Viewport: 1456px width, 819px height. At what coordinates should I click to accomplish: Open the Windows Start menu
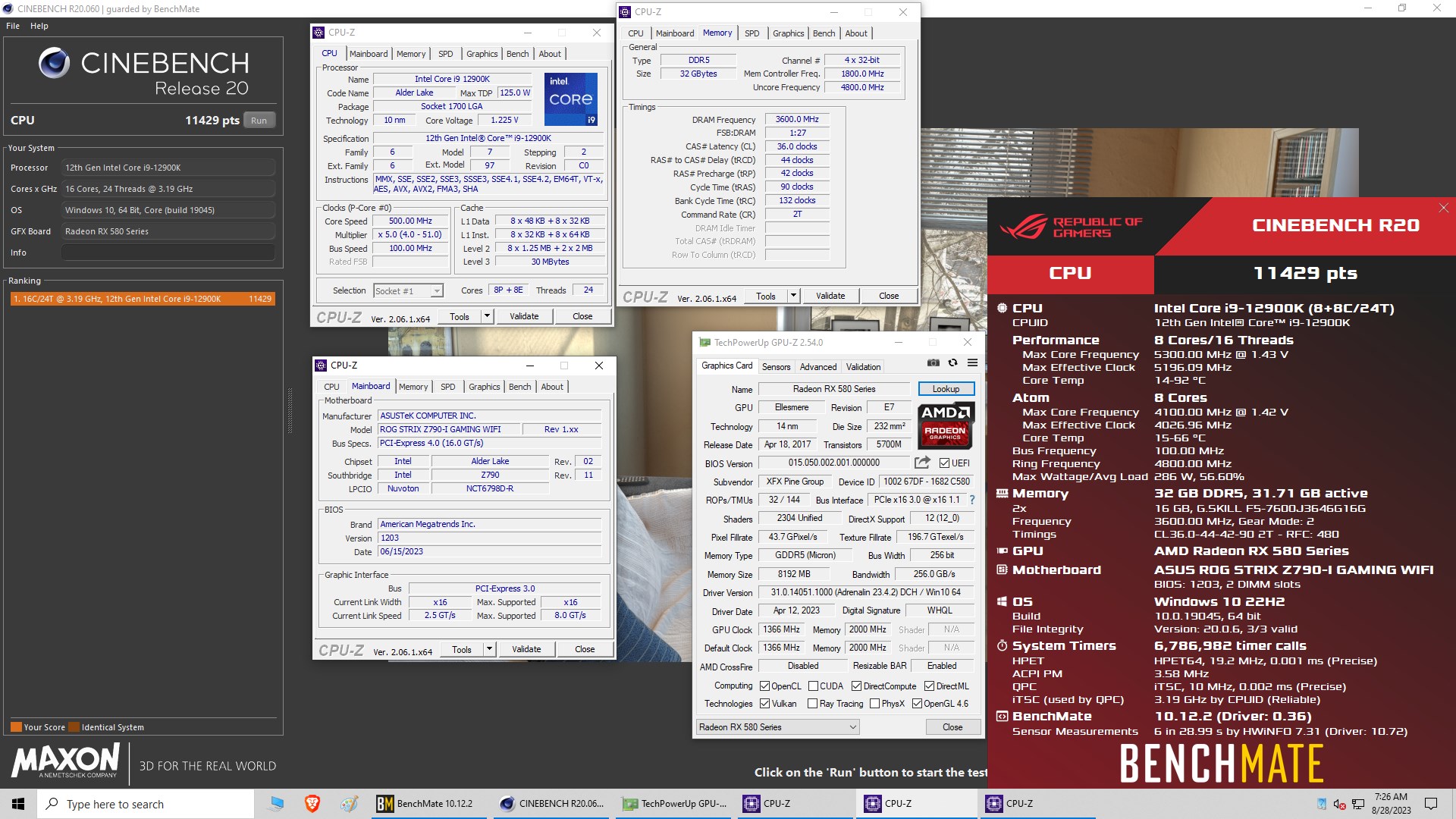18,804
